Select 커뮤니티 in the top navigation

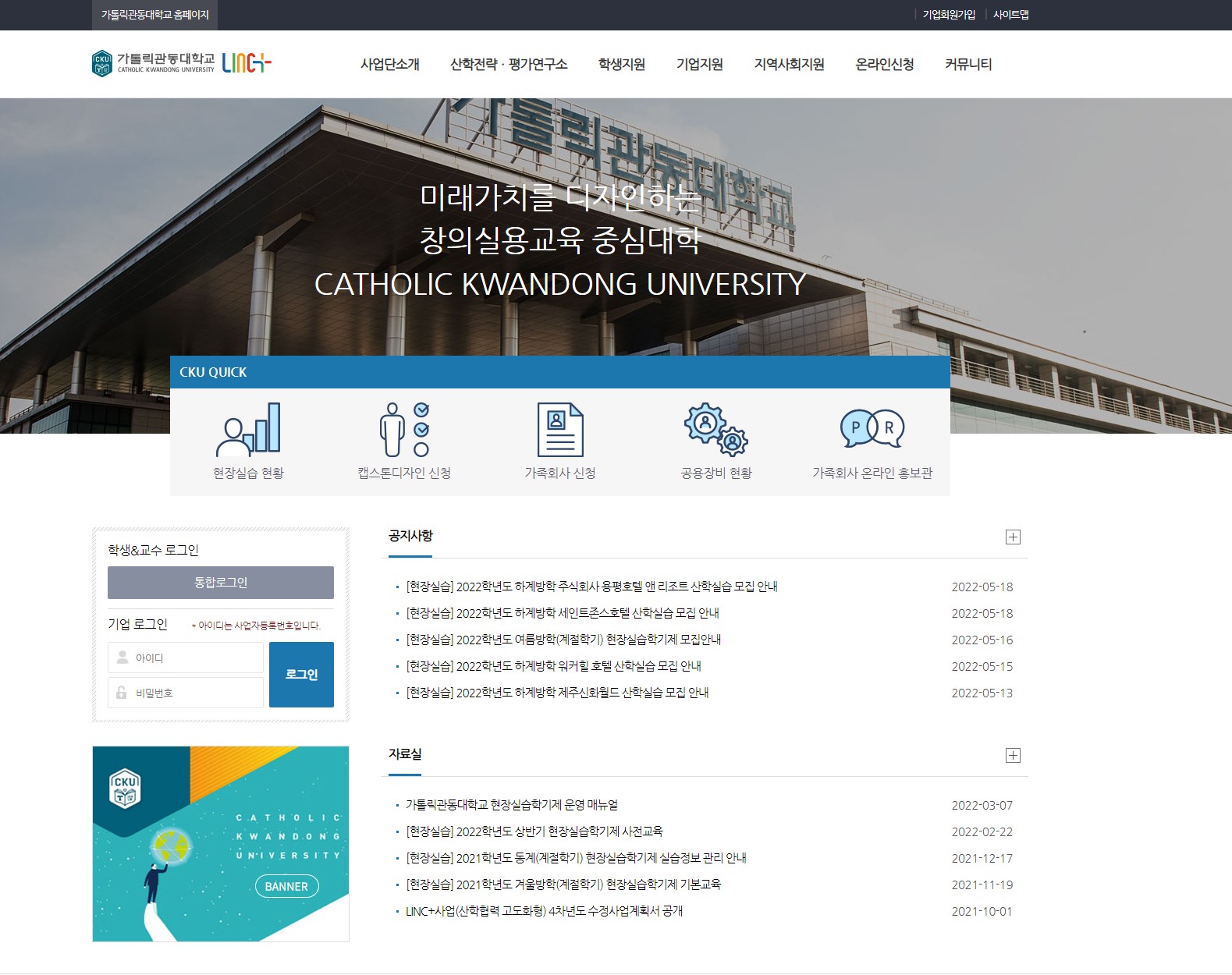point(967,65)
